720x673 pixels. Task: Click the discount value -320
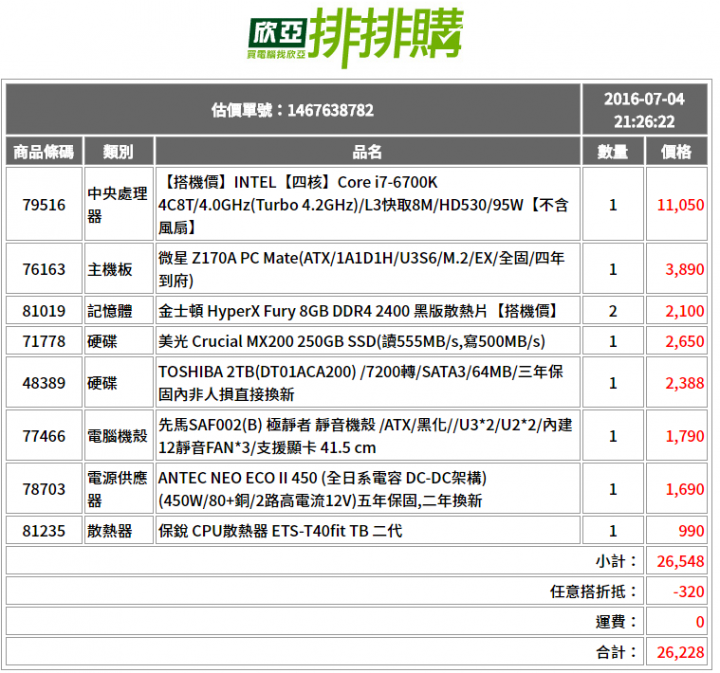689,591
